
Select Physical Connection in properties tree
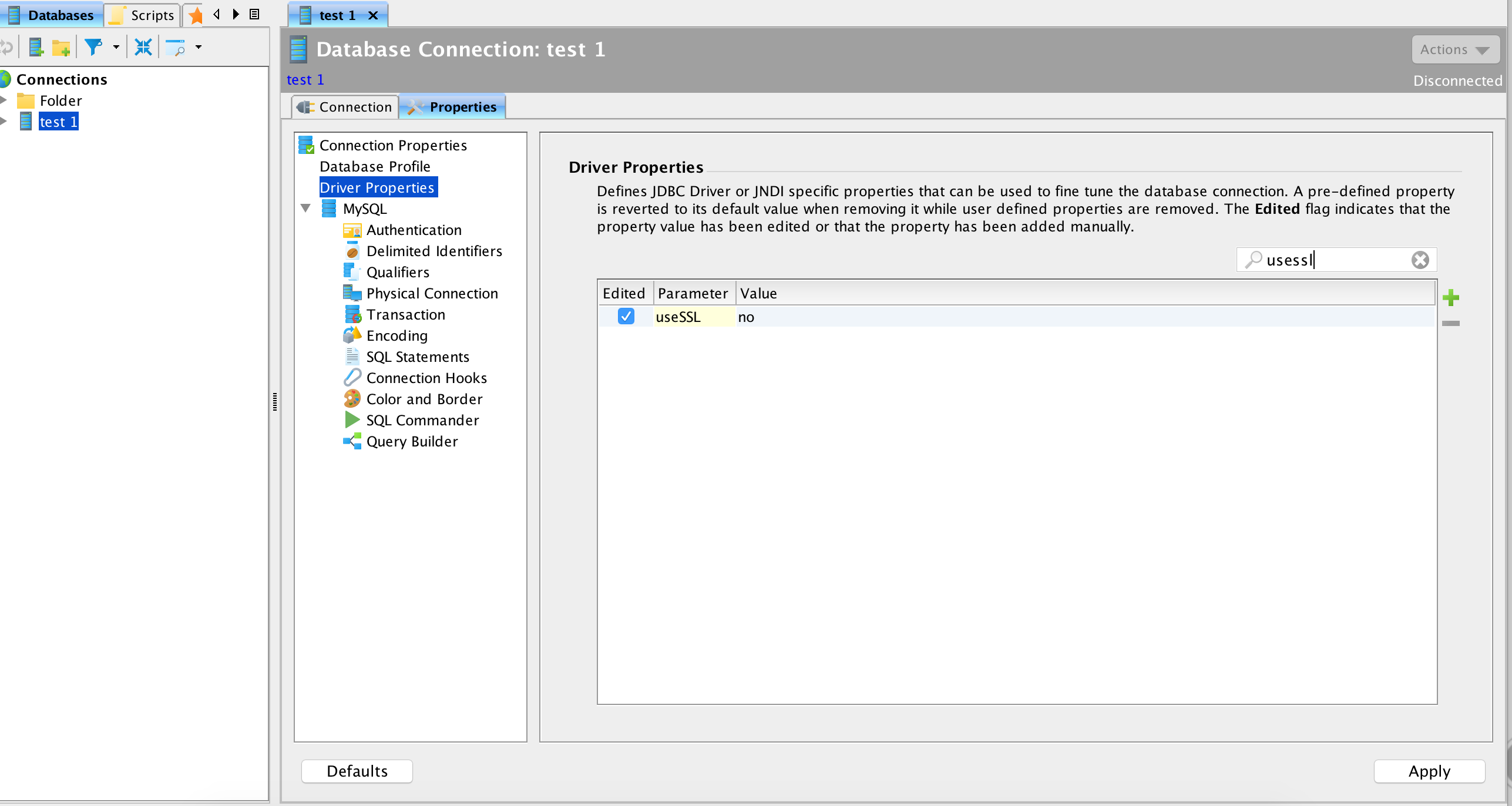tap(432, 293)
